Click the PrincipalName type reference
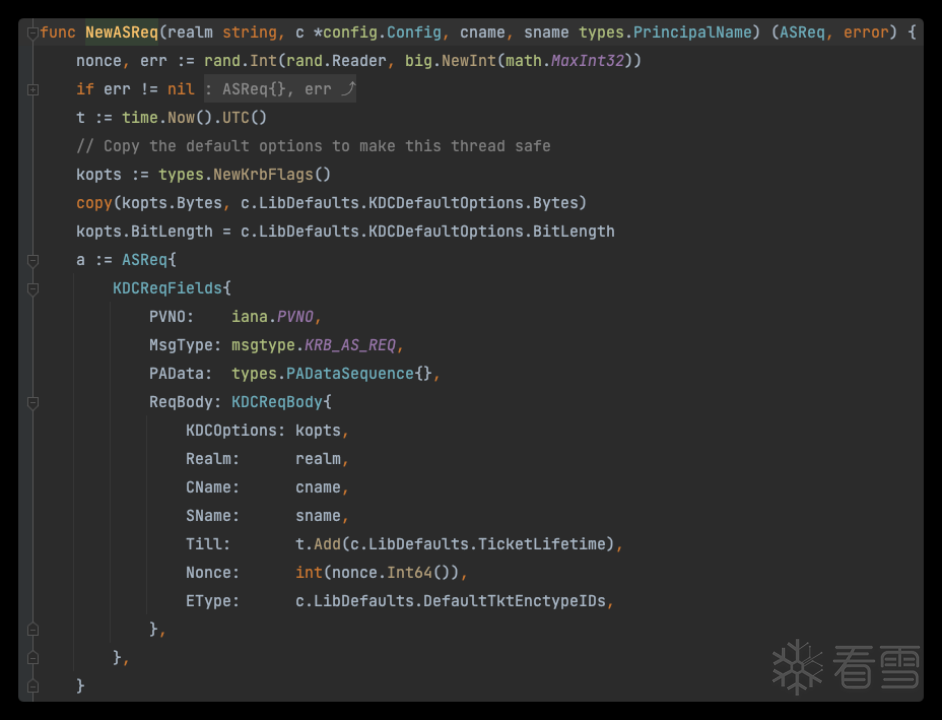Image resolution: width=942 pixels, height=720 pixels. point(692,32)
